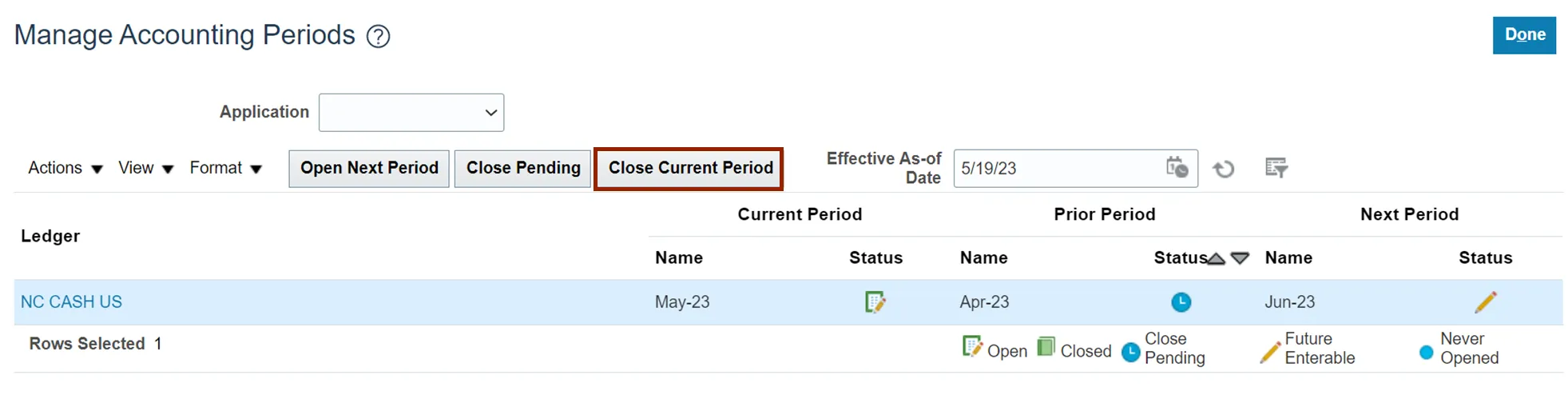
Task: Click the future enterable pencil icon for Jun-23
Action: (1485, 302)
